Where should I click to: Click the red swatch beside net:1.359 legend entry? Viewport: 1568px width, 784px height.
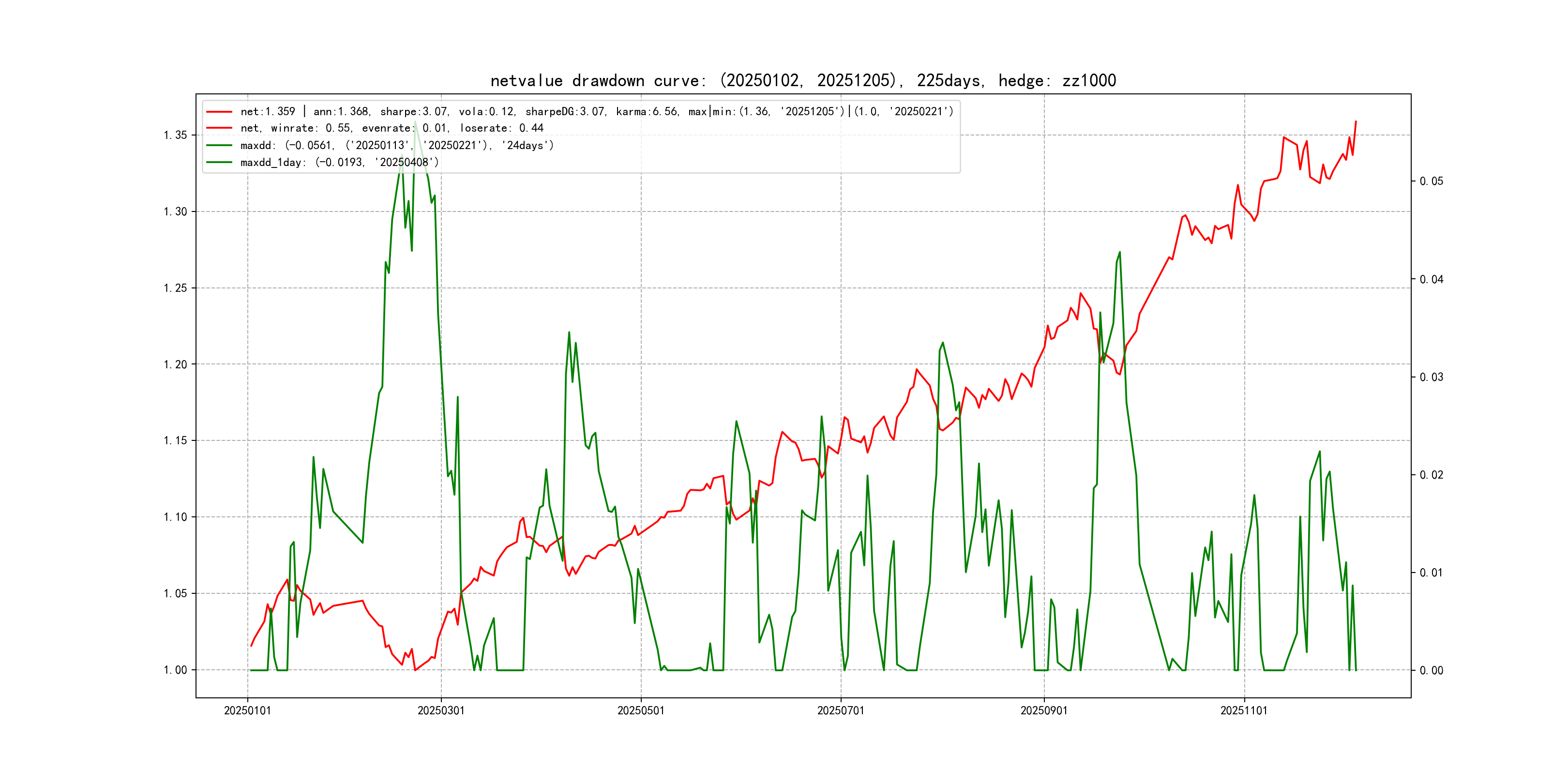tap(219, 112)
